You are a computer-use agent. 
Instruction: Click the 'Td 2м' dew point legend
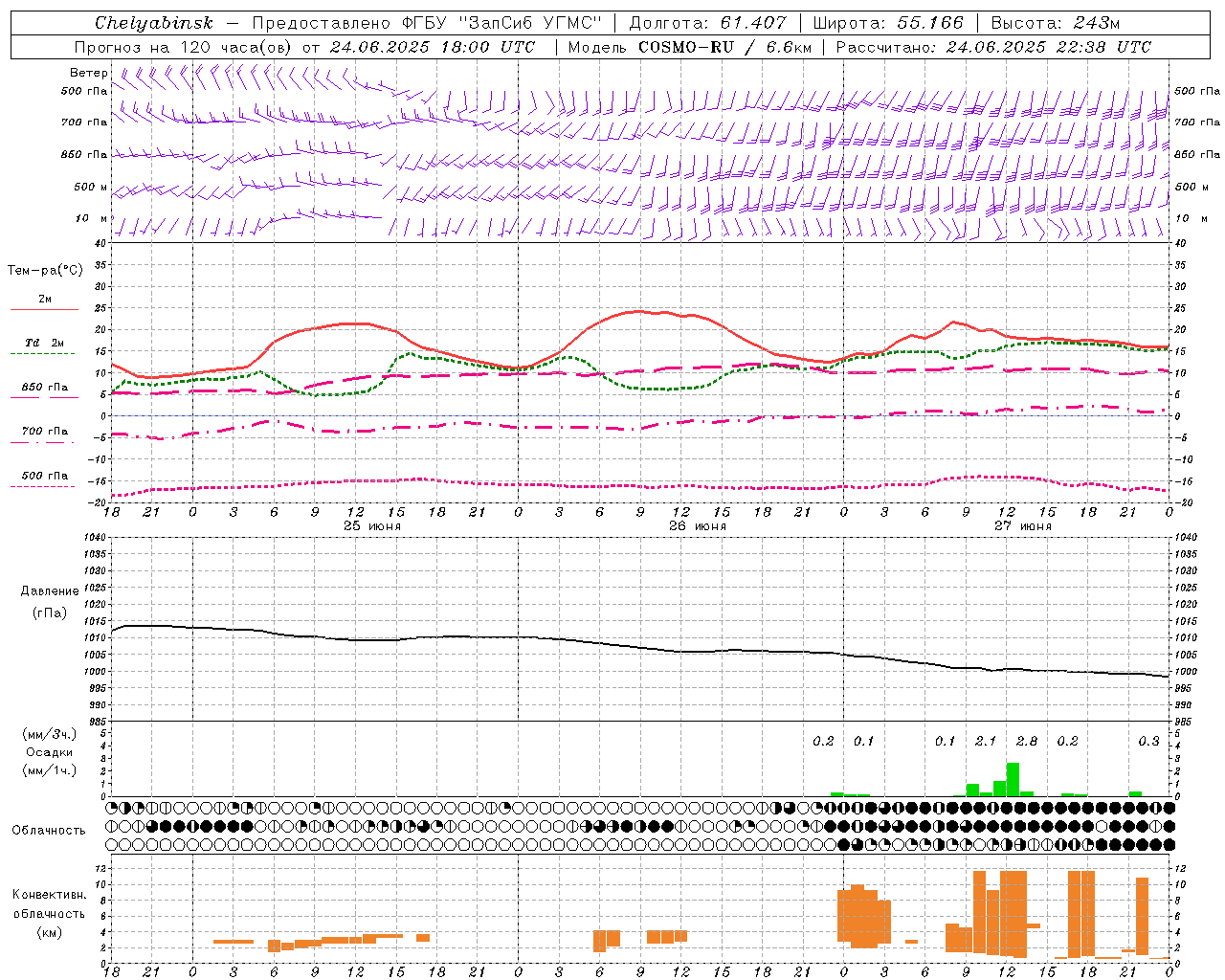(44, 343)
